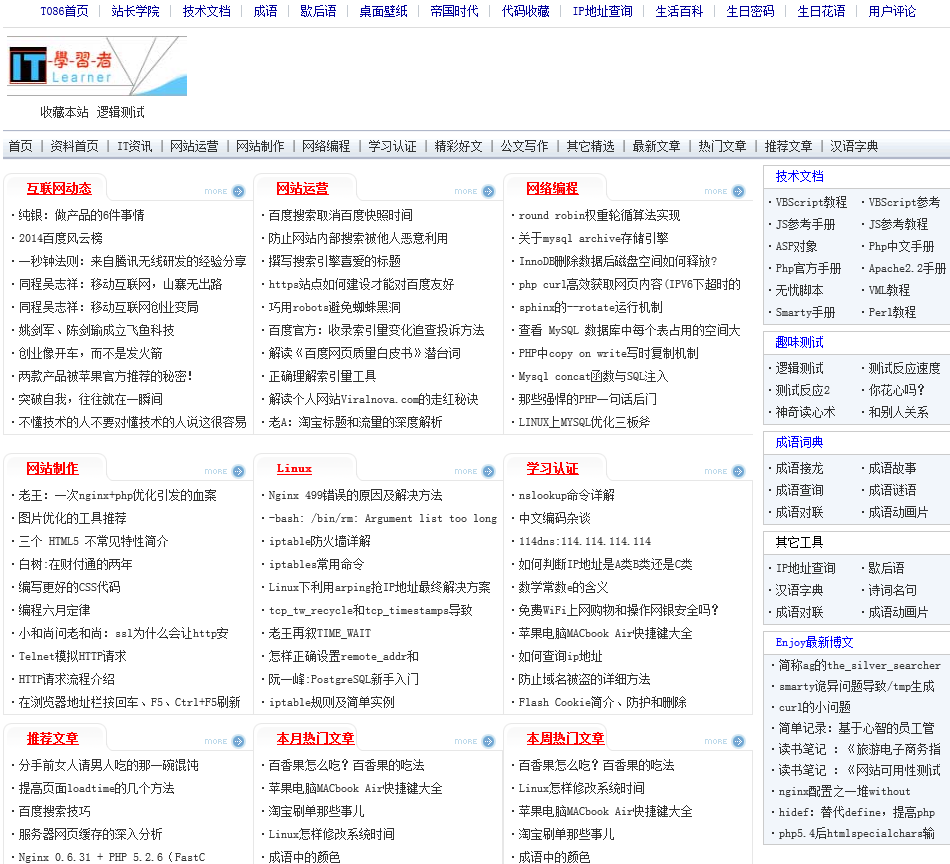
Task: Open article 编程六月定律
Action: point(55,610)
